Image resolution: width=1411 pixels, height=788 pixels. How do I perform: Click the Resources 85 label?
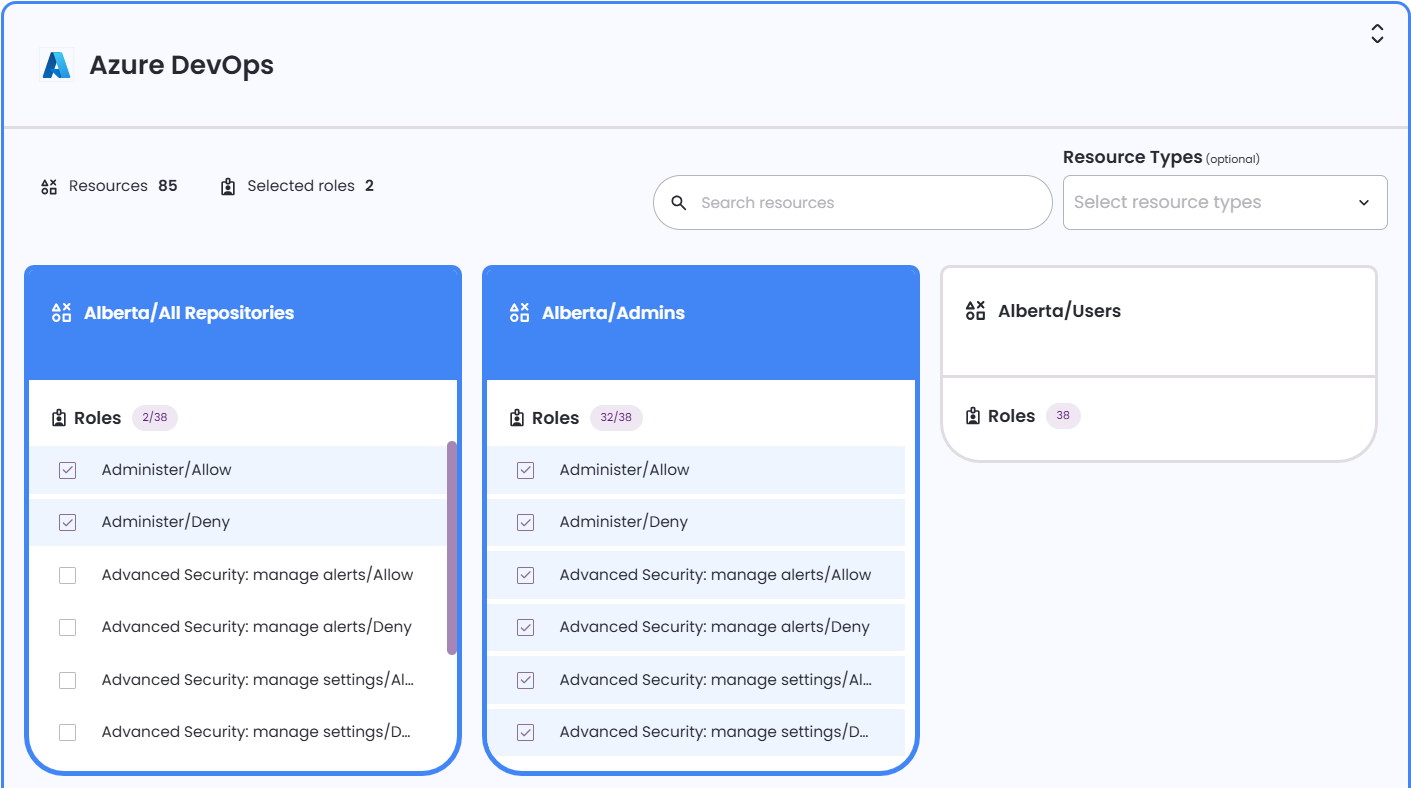[123, 186]
